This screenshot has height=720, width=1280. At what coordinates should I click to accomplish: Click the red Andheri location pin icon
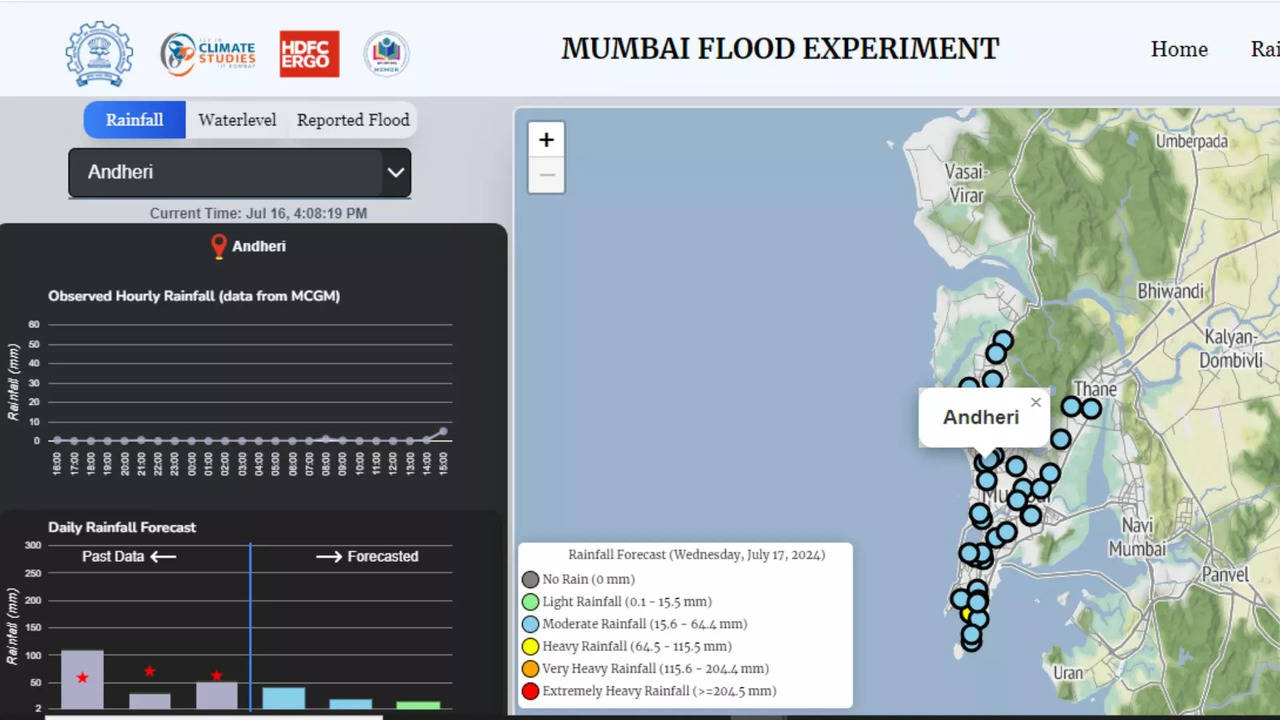pyautogui.click(x=219, y=246)
